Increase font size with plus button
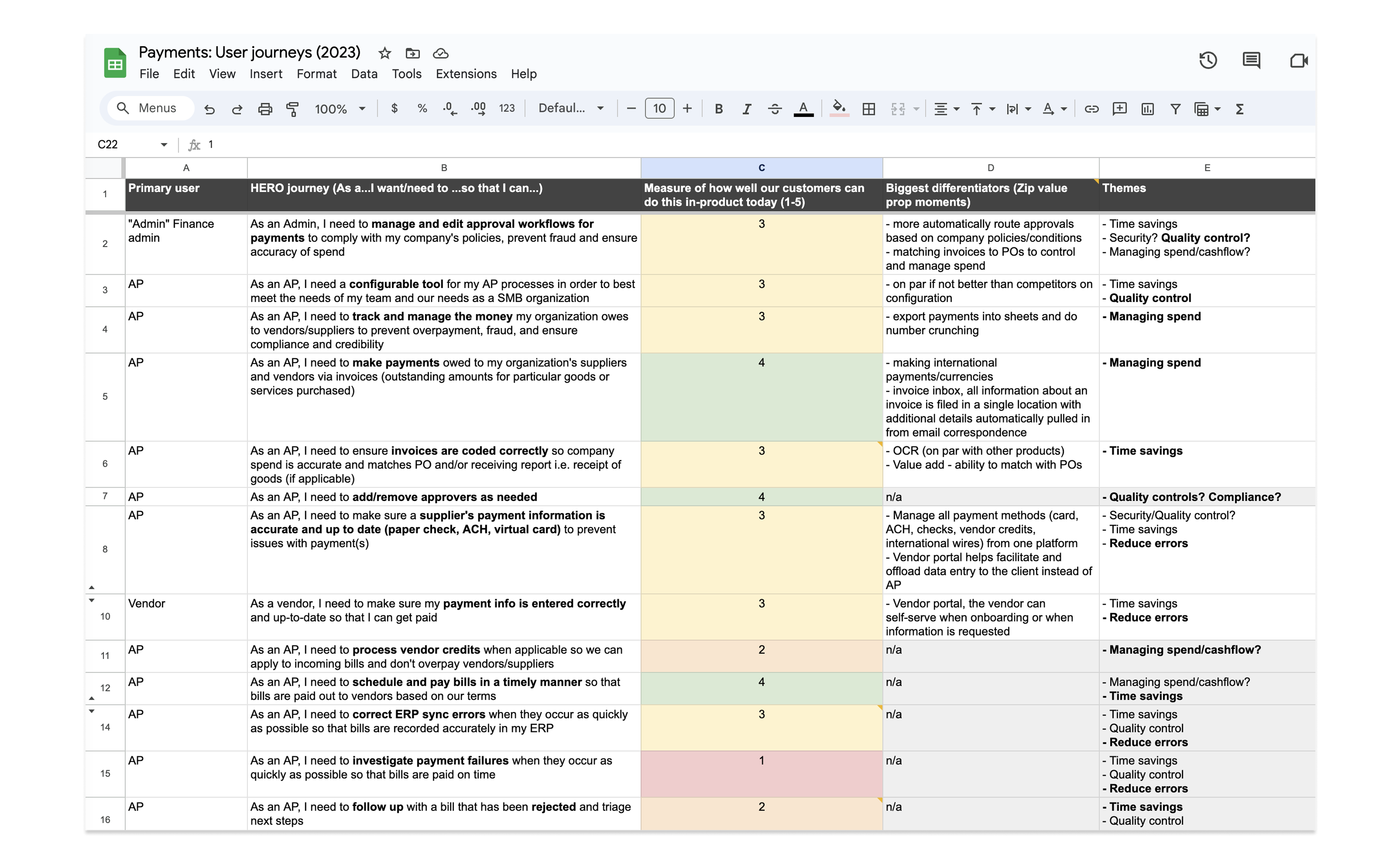 tap(688, 108)
